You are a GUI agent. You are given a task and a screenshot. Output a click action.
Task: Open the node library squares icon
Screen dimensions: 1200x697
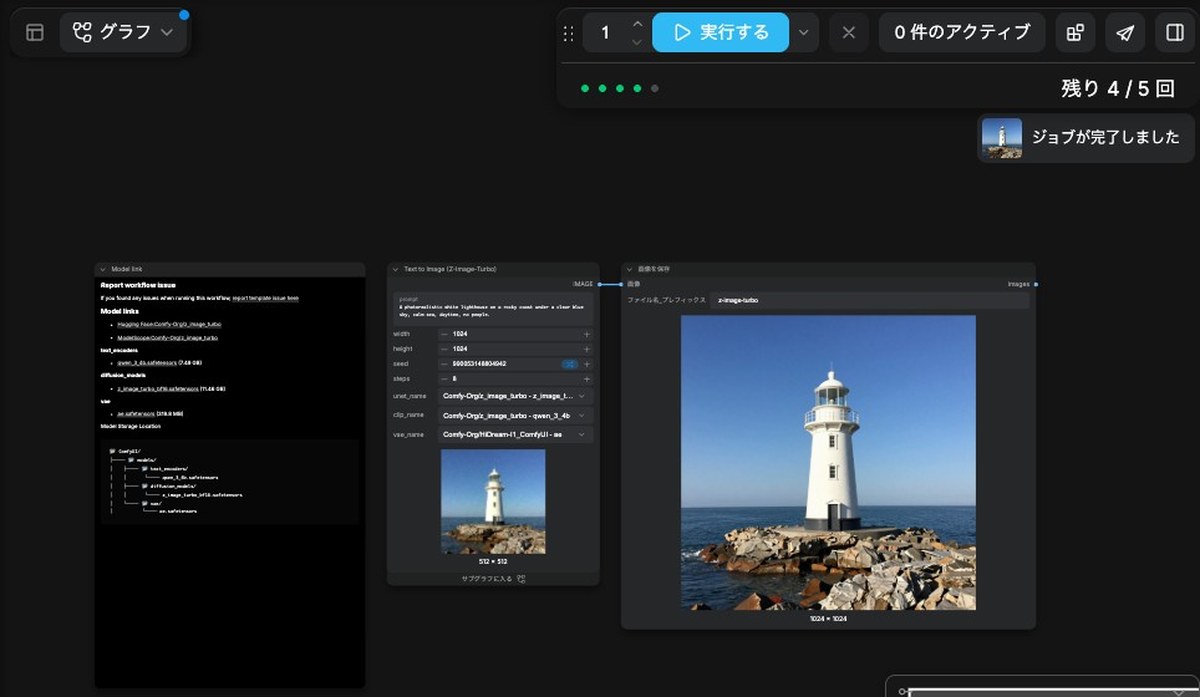[1075, 33]
